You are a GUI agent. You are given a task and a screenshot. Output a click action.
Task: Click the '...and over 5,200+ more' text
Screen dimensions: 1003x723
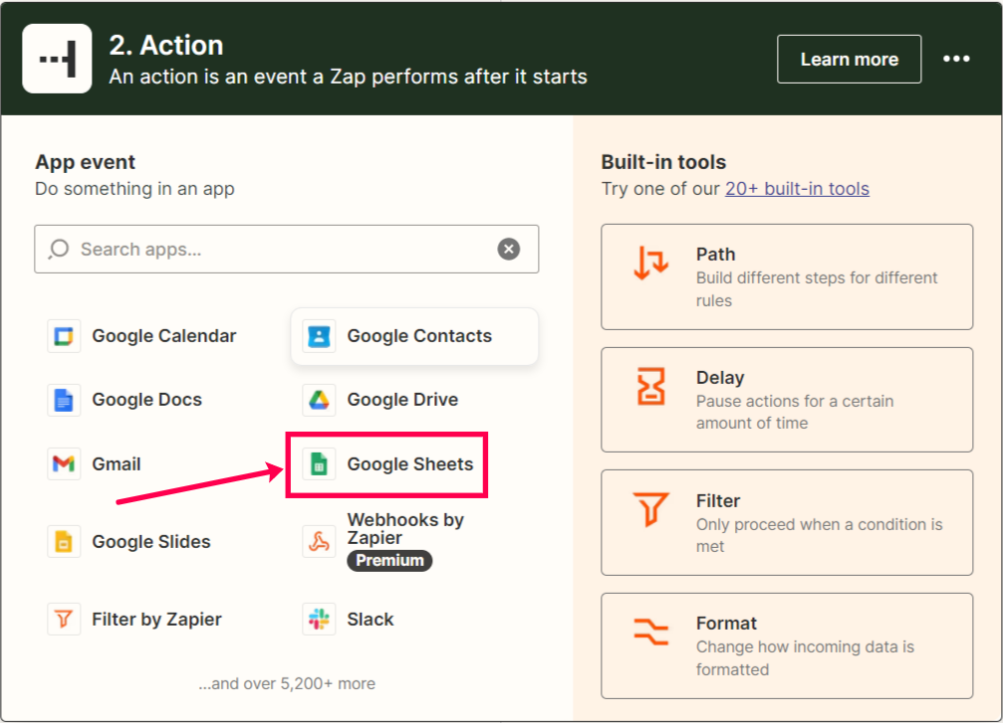(x=287, y=683)
